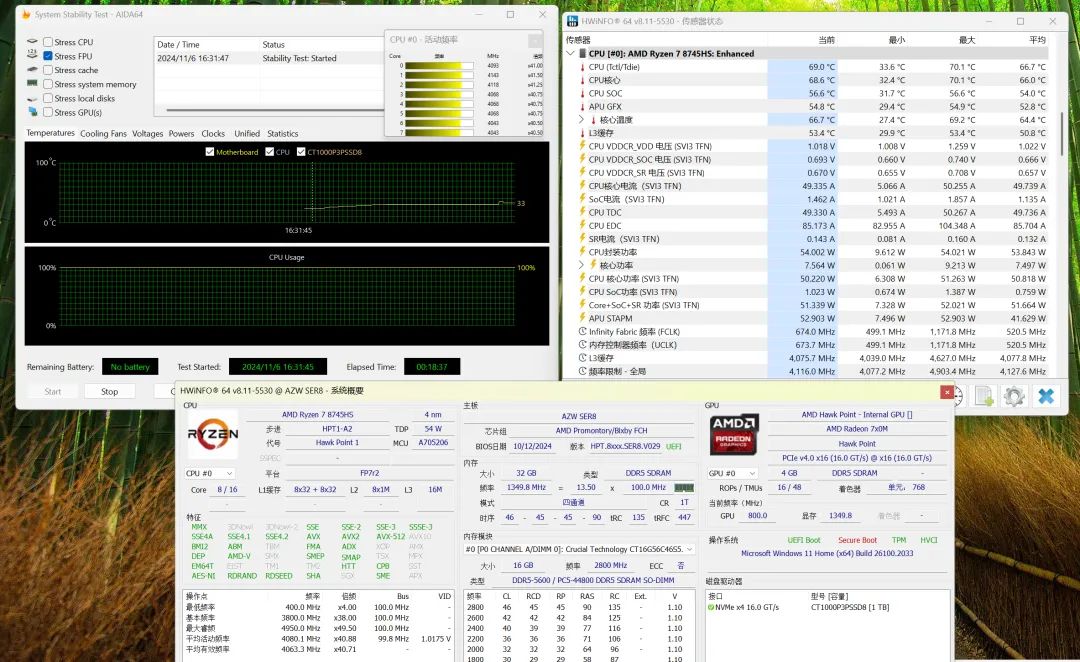
Task: Toggle the Motherboard graph checkbox
Action: coord(209,152)
